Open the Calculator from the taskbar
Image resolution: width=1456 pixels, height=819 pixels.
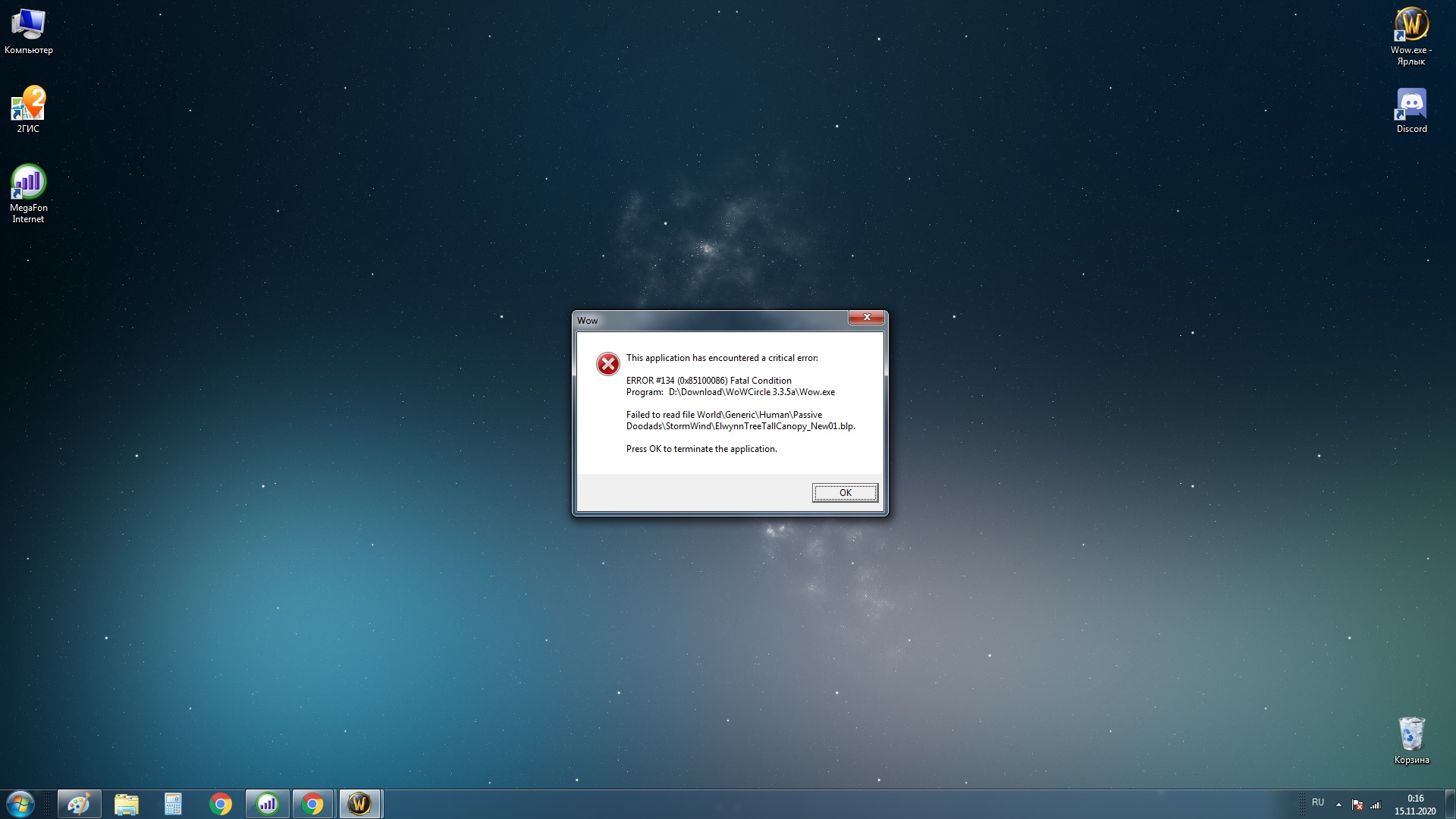coord(173,804)
